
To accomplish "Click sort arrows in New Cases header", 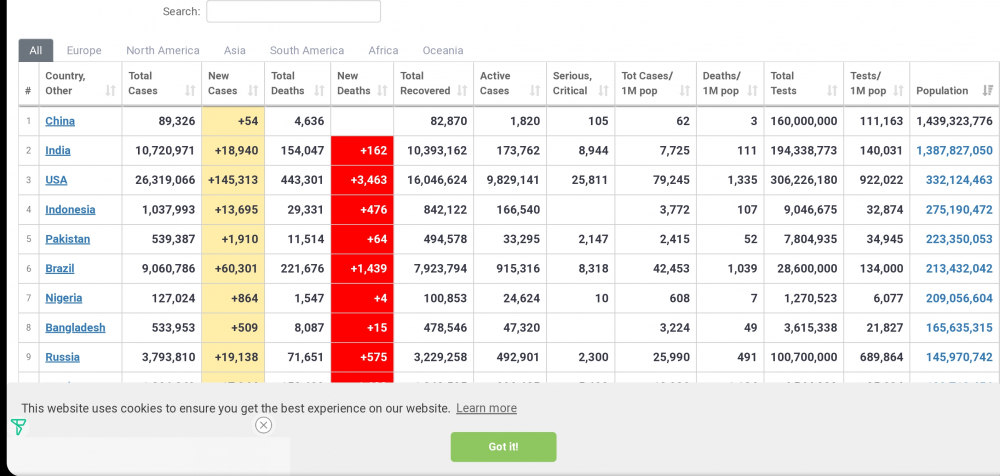I will click(252, 91).
